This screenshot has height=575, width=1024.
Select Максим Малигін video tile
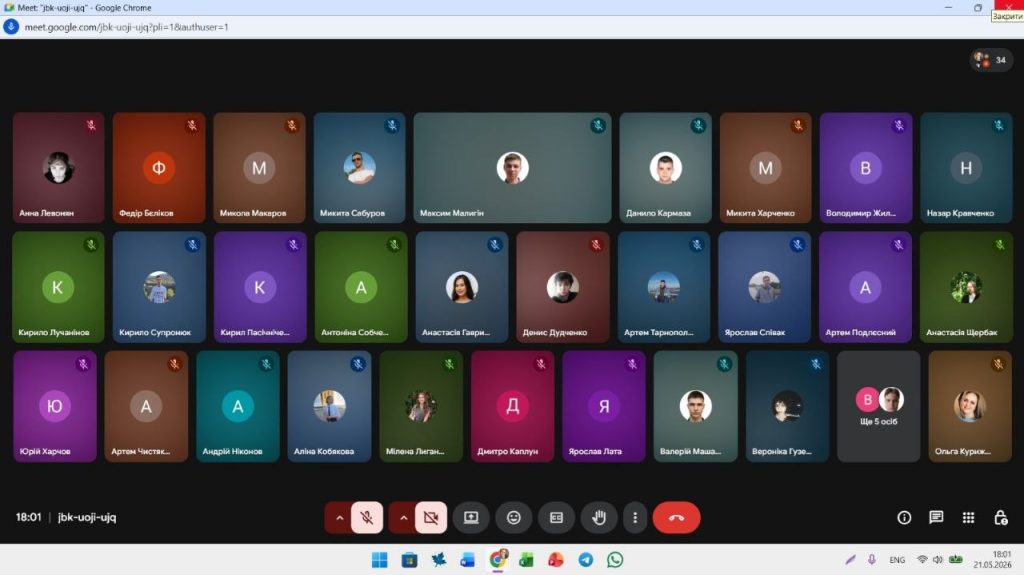512,168
